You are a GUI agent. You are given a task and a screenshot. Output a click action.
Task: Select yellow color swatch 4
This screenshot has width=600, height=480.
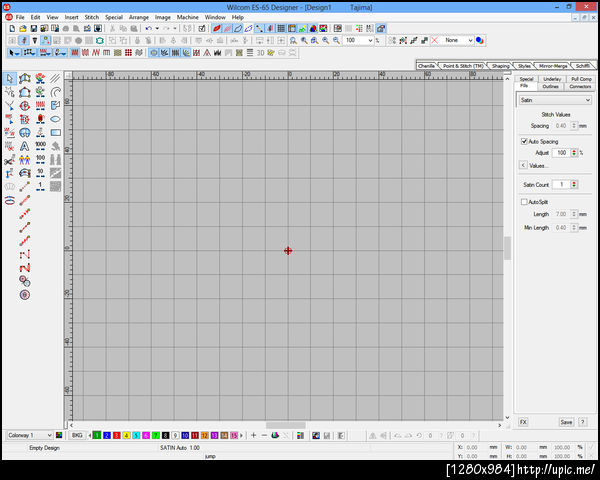pyautogui.click(x=126, y=436)
